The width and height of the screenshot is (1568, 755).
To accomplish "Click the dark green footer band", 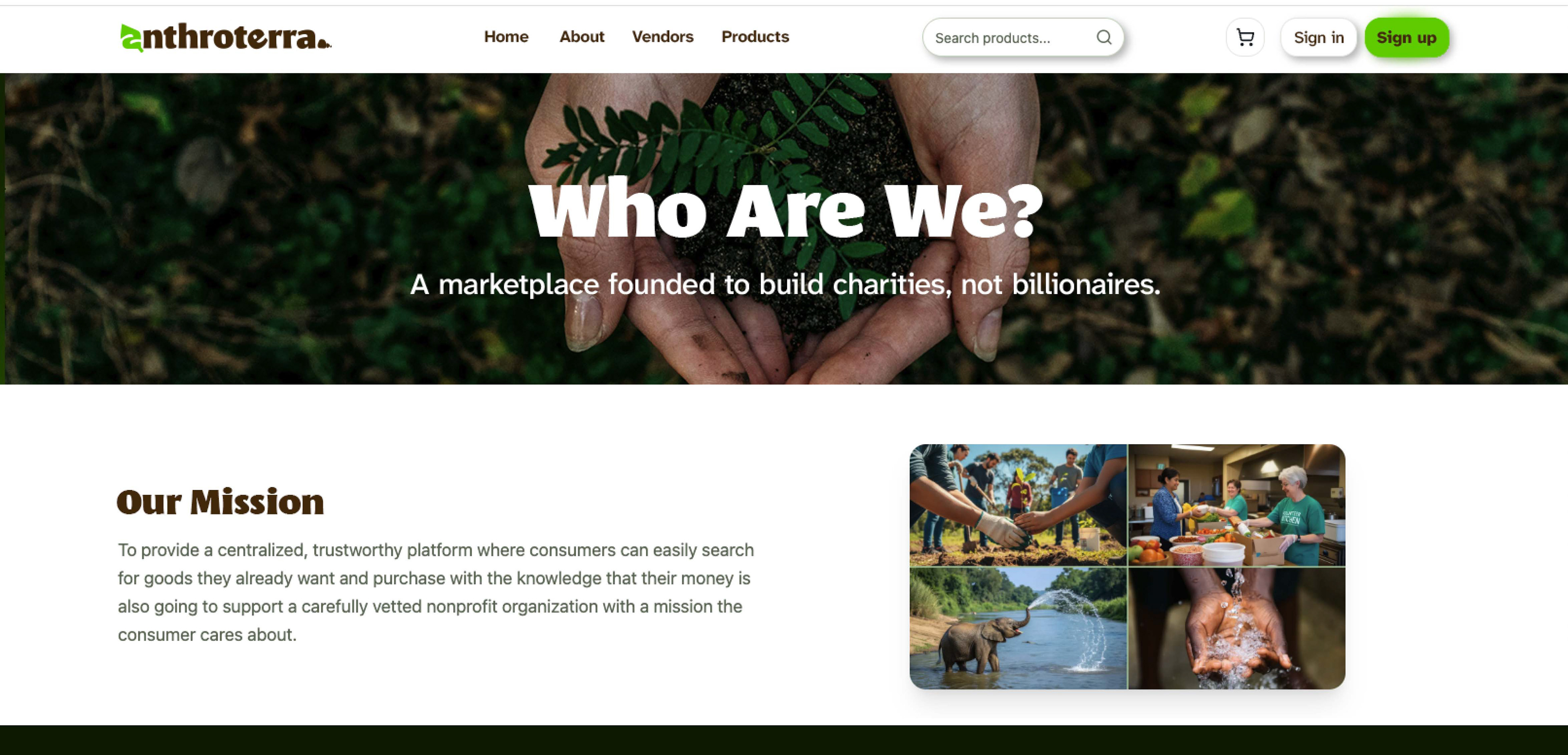I will click(x=784, y=740).
